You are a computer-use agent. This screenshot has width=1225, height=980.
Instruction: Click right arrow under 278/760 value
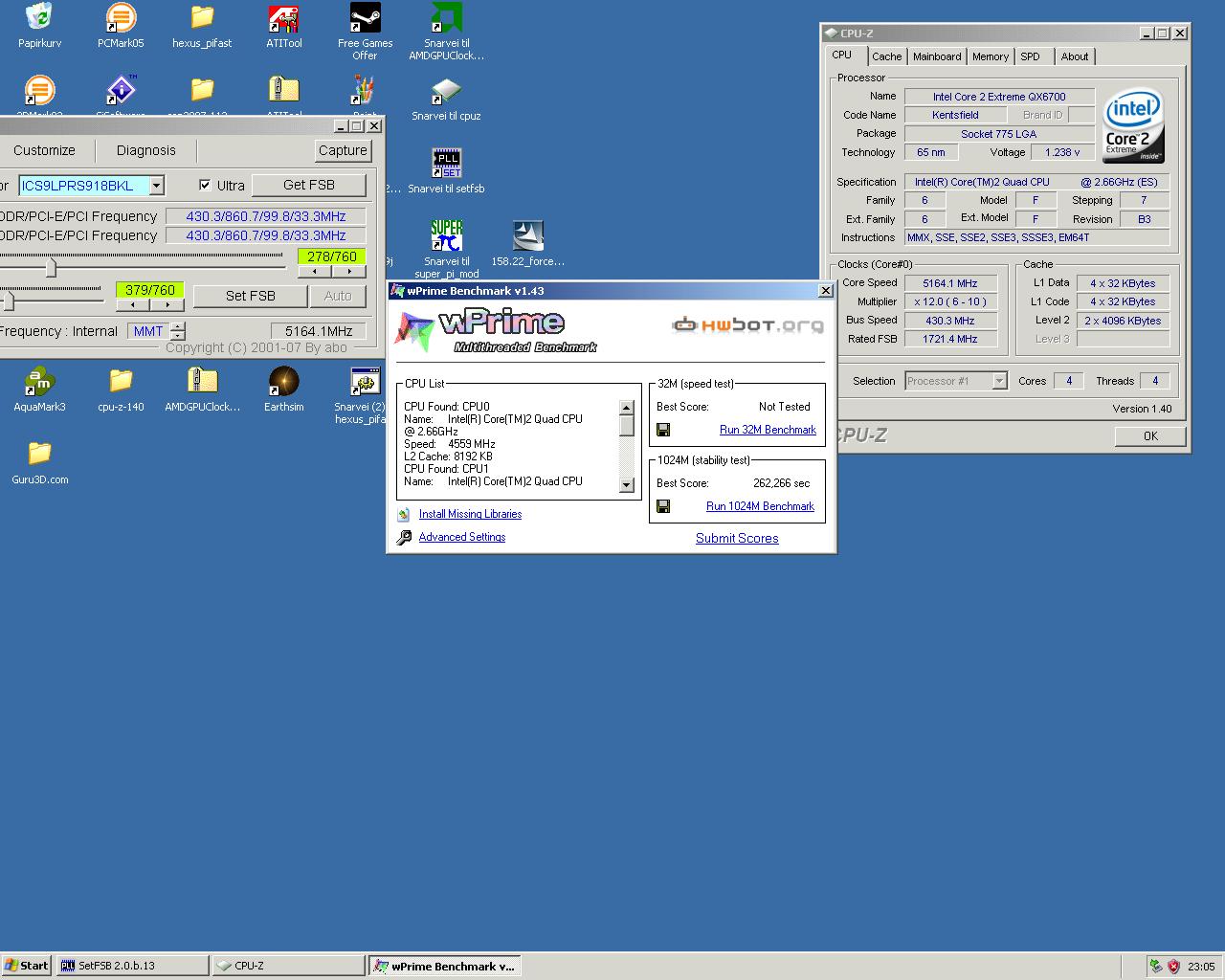348,272
